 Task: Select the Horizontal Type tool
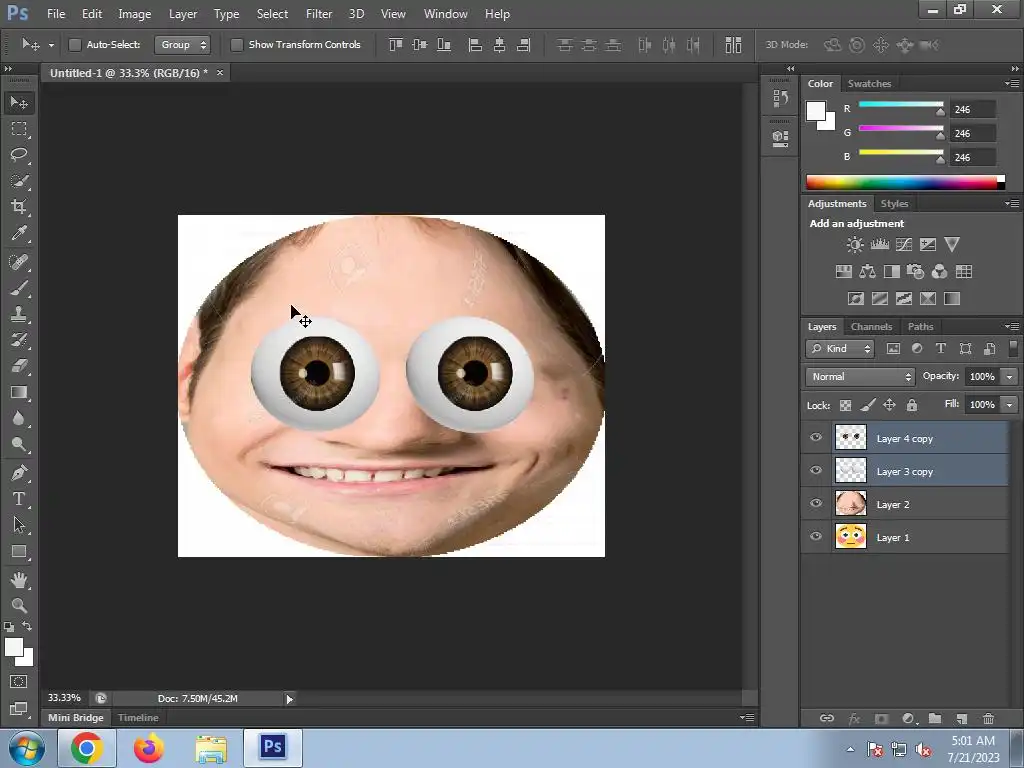(x=19, y=499)
